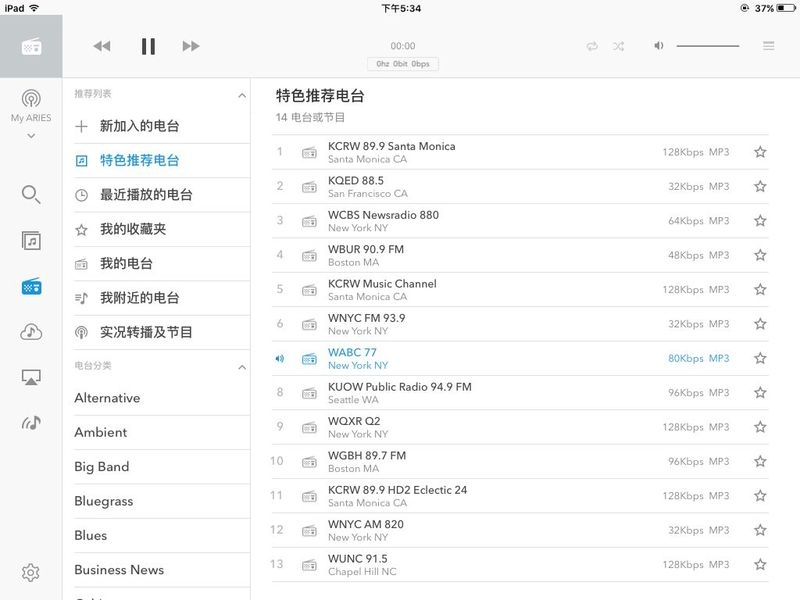Star WQXR Q2 station
This screenshot has height=600, width=800.
(760, 427)
